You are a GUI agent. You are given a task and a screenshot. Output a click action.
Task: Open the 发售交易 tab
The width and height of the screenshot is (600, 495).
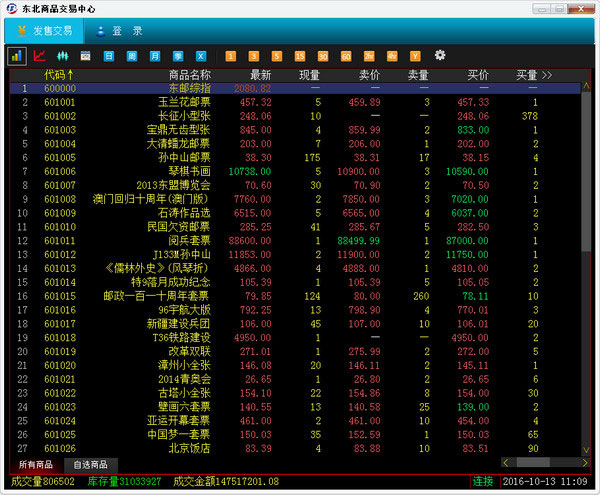(x=44, y=31)
